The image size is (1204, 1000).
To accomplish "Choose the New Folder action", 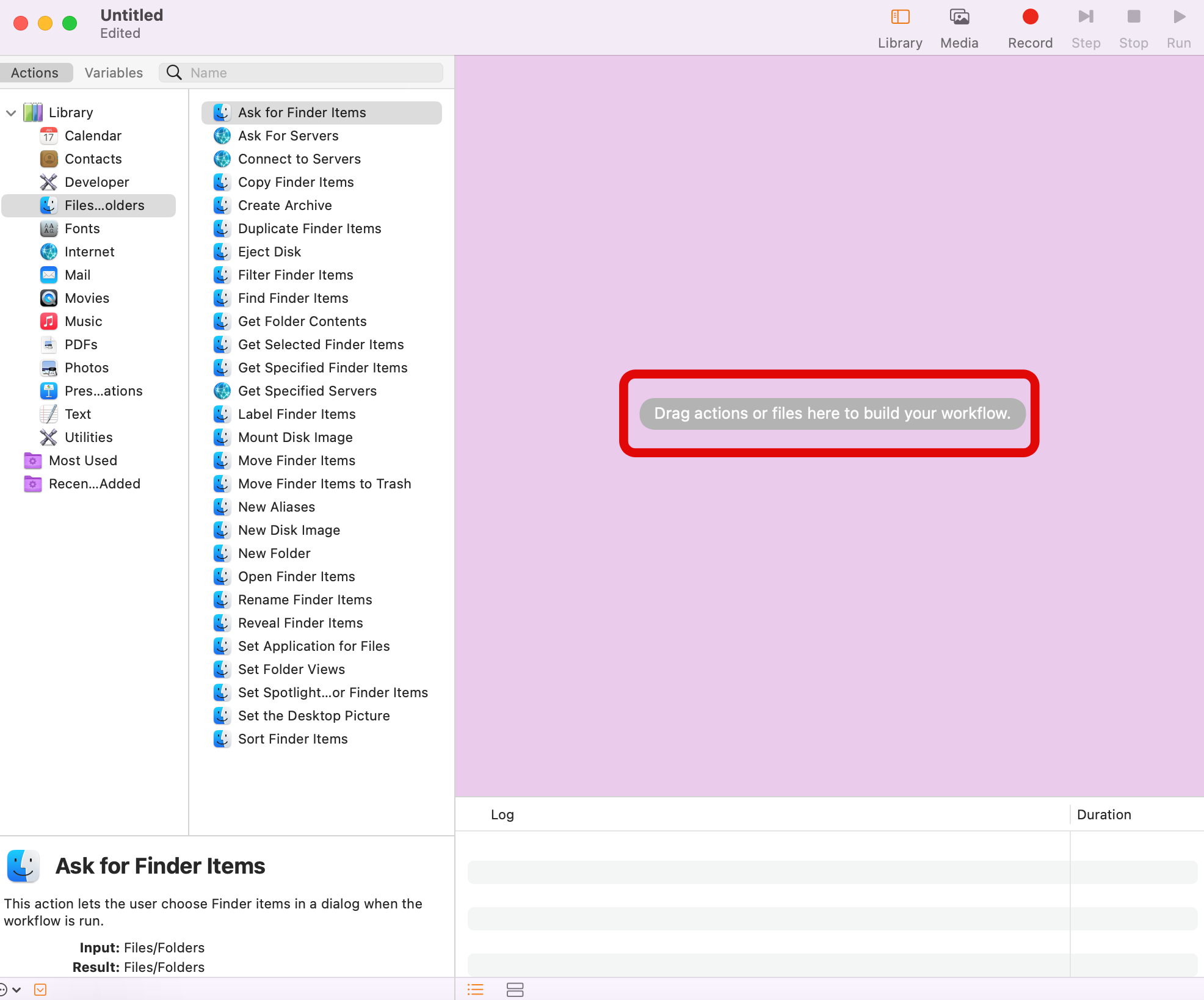I will pyautogui.click(x=274, y=553).
